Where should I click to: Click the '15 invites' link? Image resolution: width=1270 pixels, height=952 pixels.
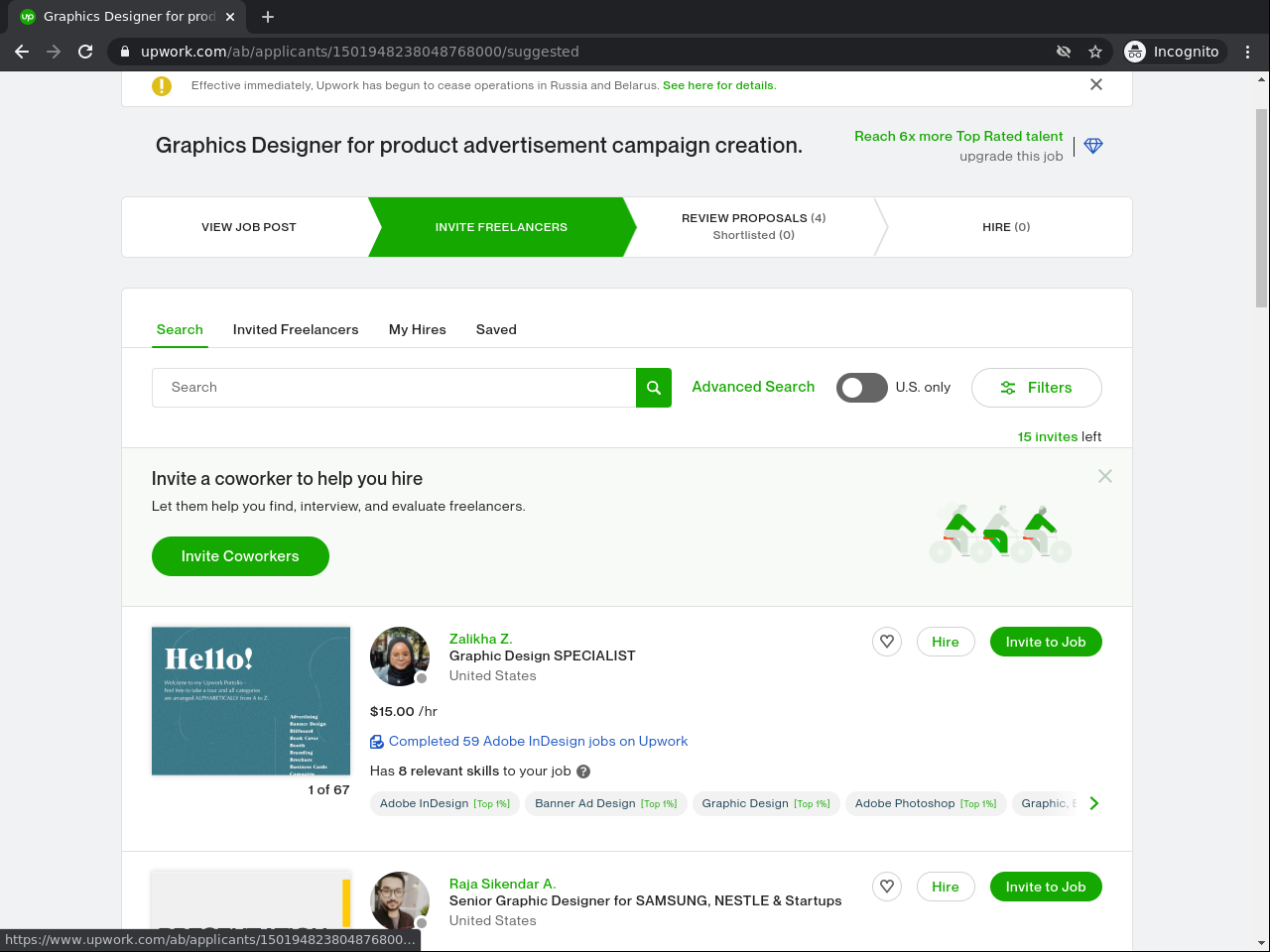[1048, 436]
